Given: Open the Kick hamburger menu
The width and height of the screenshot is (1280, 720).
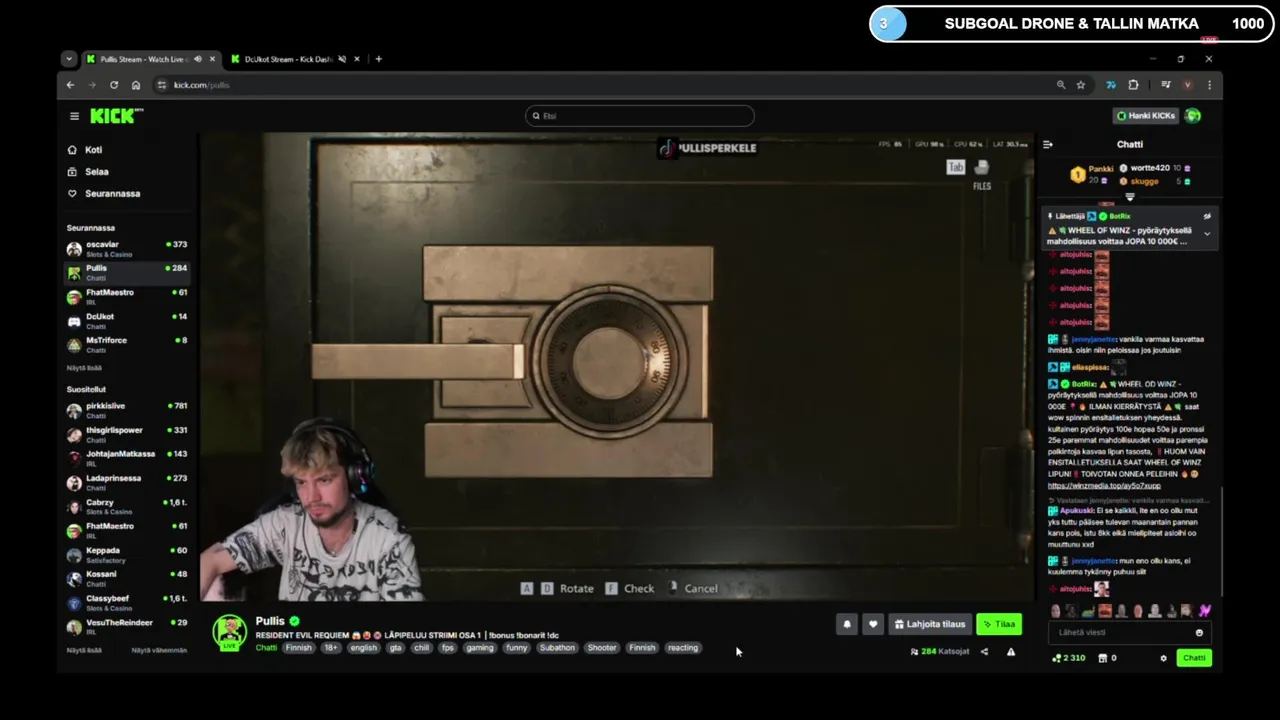Looking at the screenshot, I should (x=74, y=116).
